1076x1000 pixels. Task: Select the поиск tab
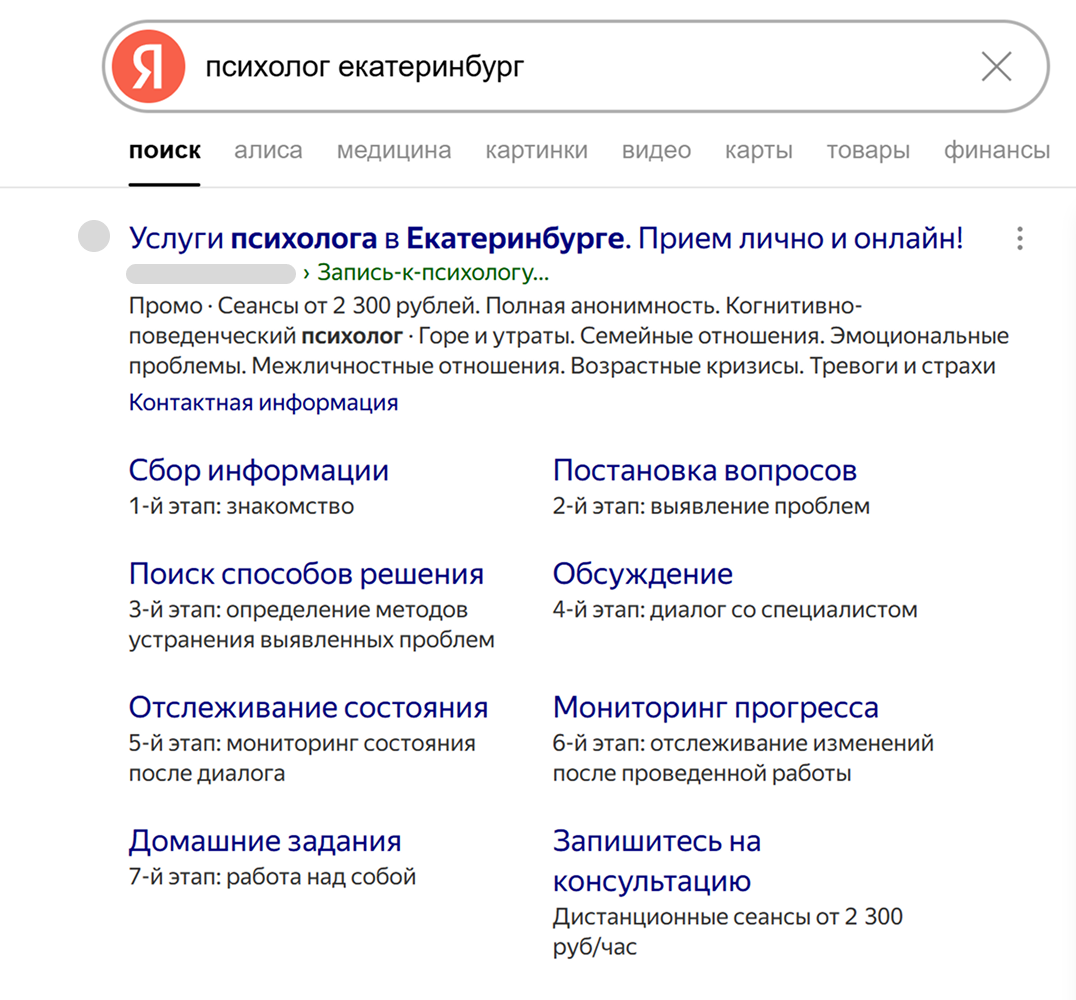(x=165, y=150)
